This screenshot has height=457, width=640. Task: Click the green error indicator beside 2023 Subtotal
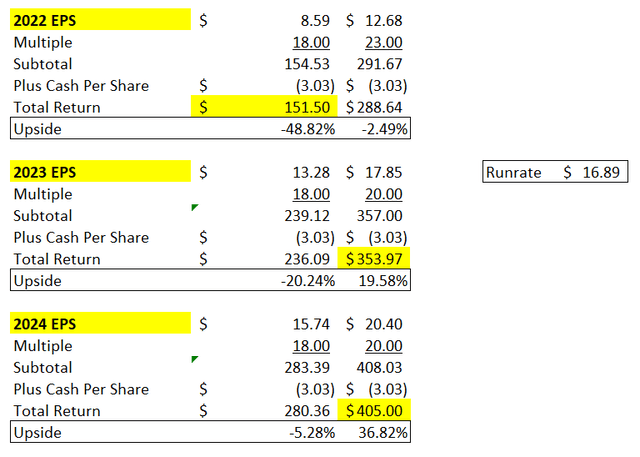click(x=195, y=207)
